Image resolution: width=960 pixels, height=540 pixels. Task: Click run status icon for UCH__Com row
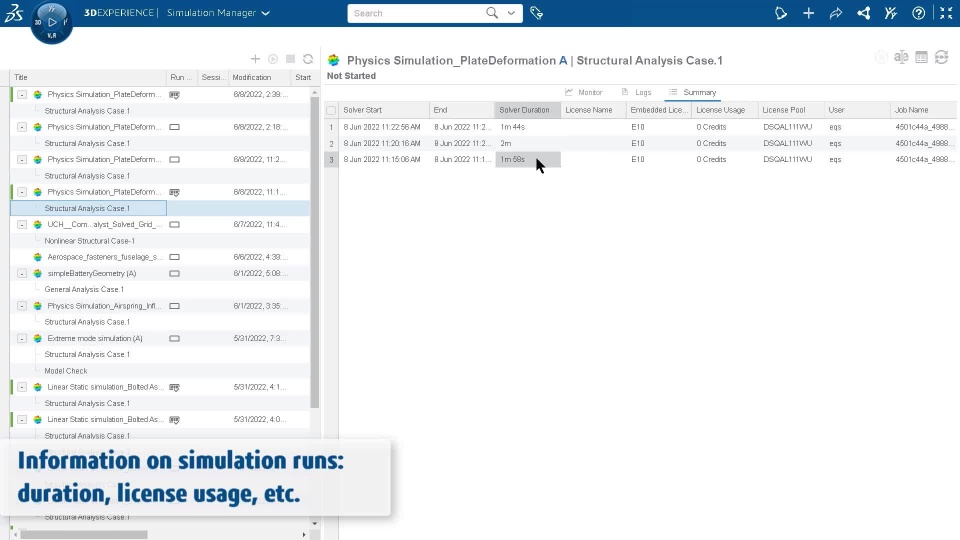tap(174, 225)
